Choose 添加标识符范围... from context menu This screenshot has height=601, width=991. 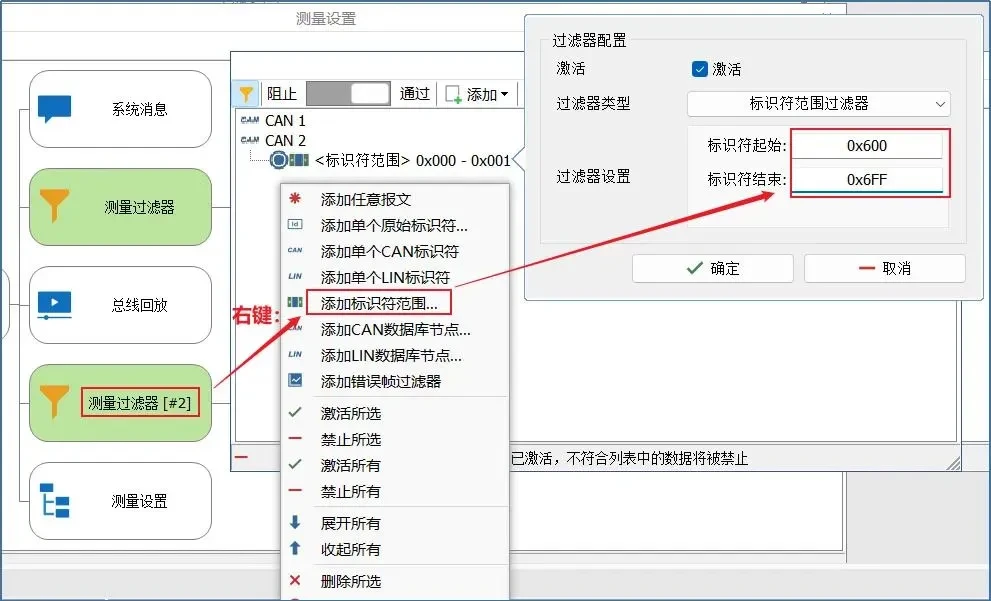tap(379, 302)
